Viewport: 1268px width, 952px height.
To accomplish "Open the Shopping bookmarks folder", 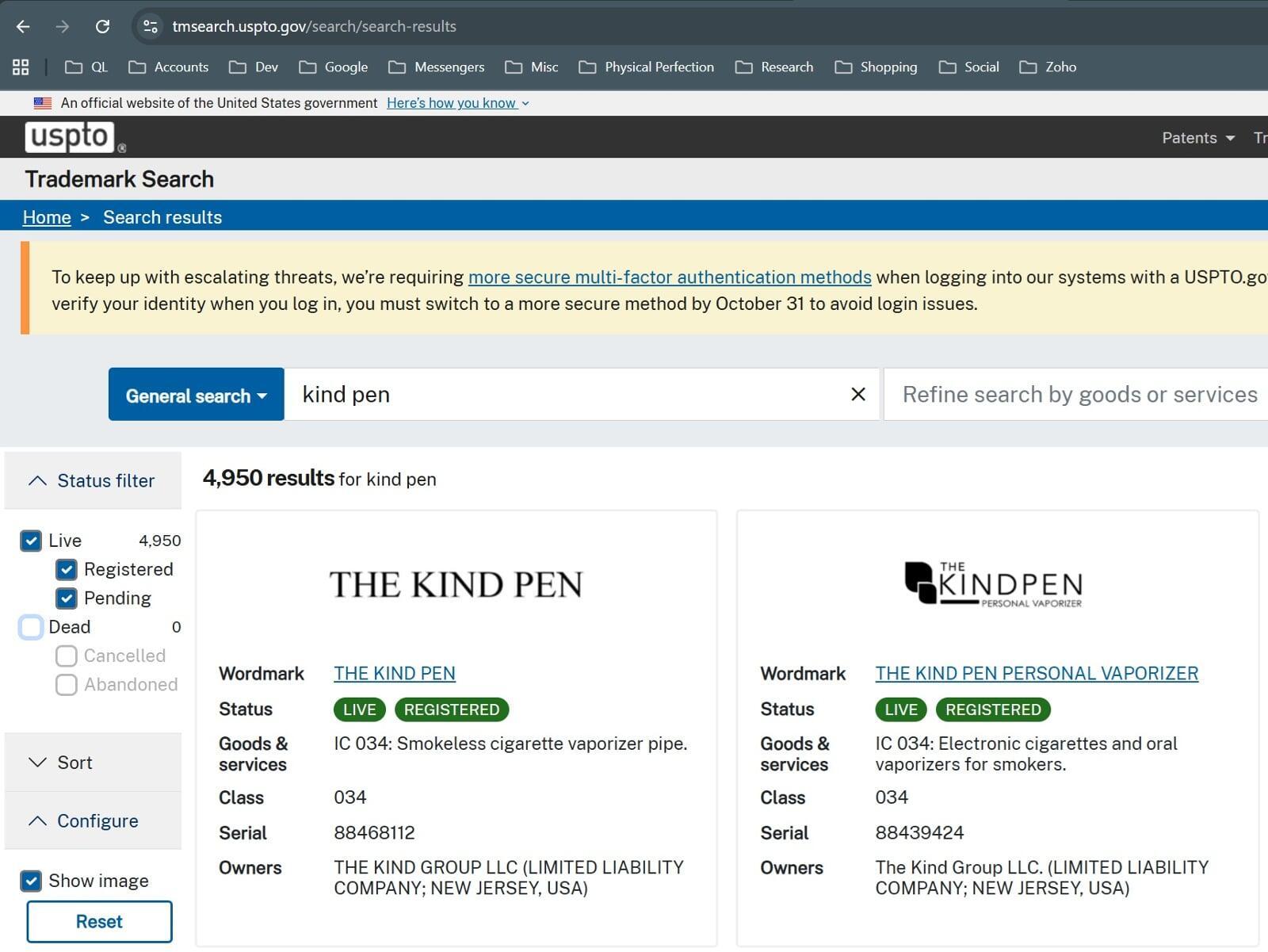I will click(x=876, y=67).
